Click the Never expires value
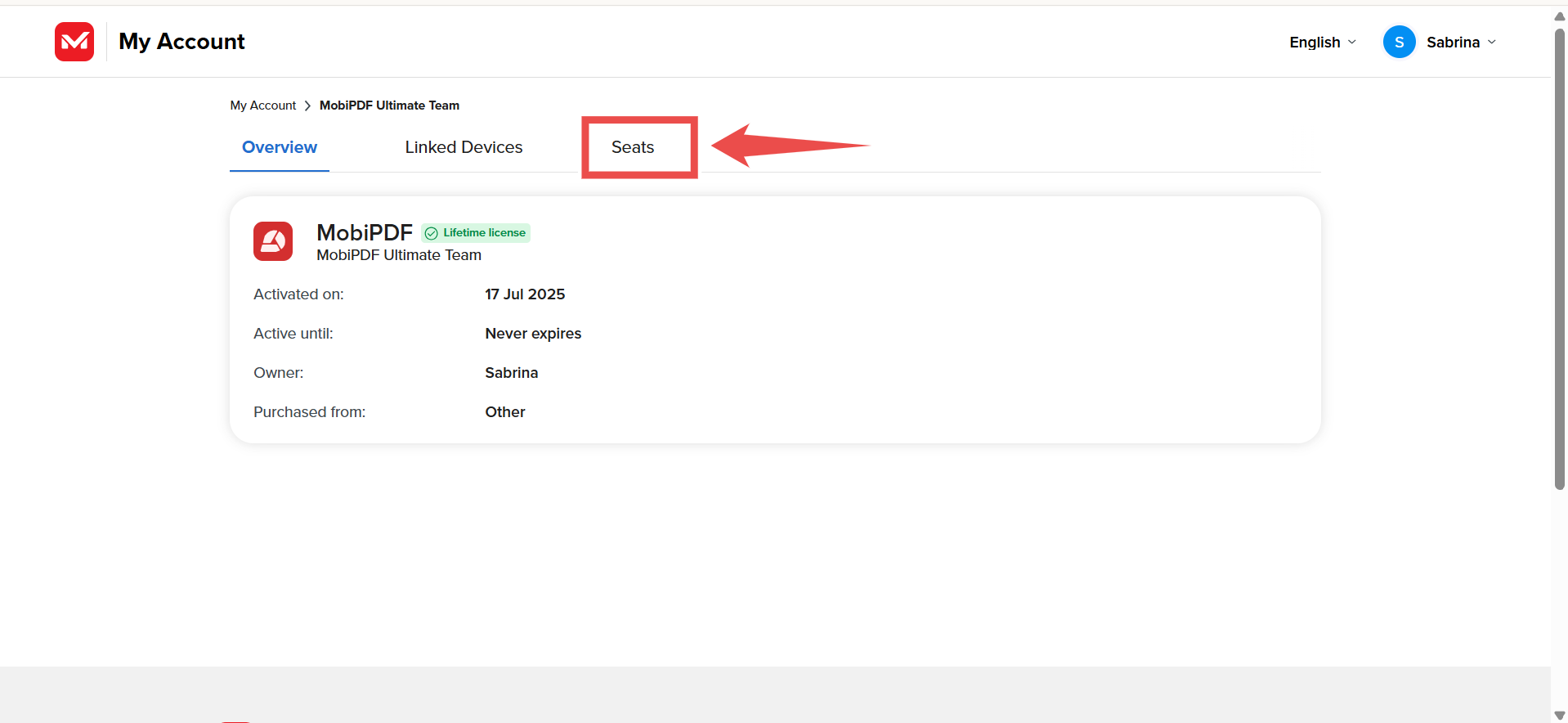Image resolution: width=1568 pixels, height=723 pixels. 533,334
